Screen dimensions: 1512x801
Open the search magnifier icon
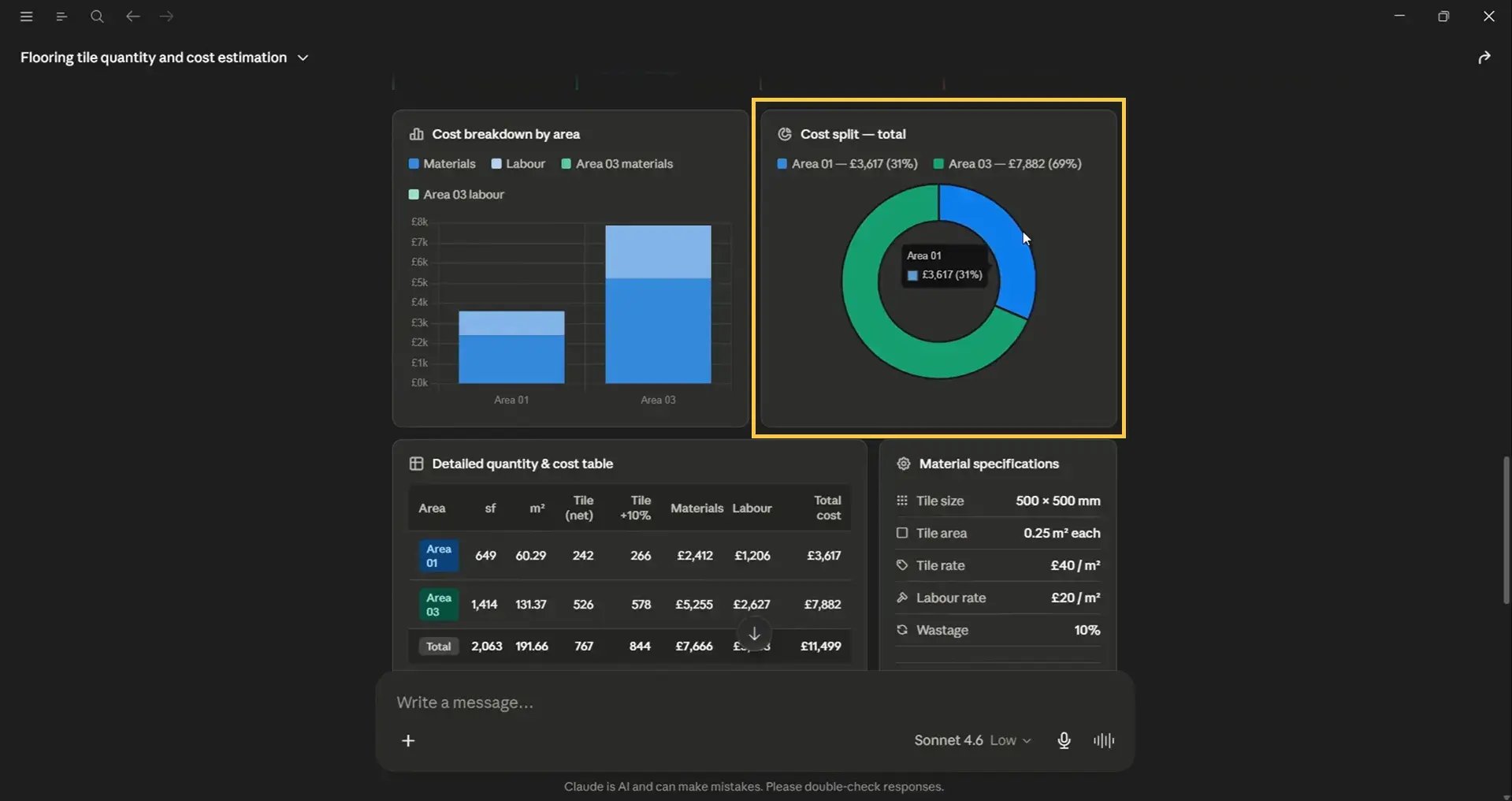point(97,16)
